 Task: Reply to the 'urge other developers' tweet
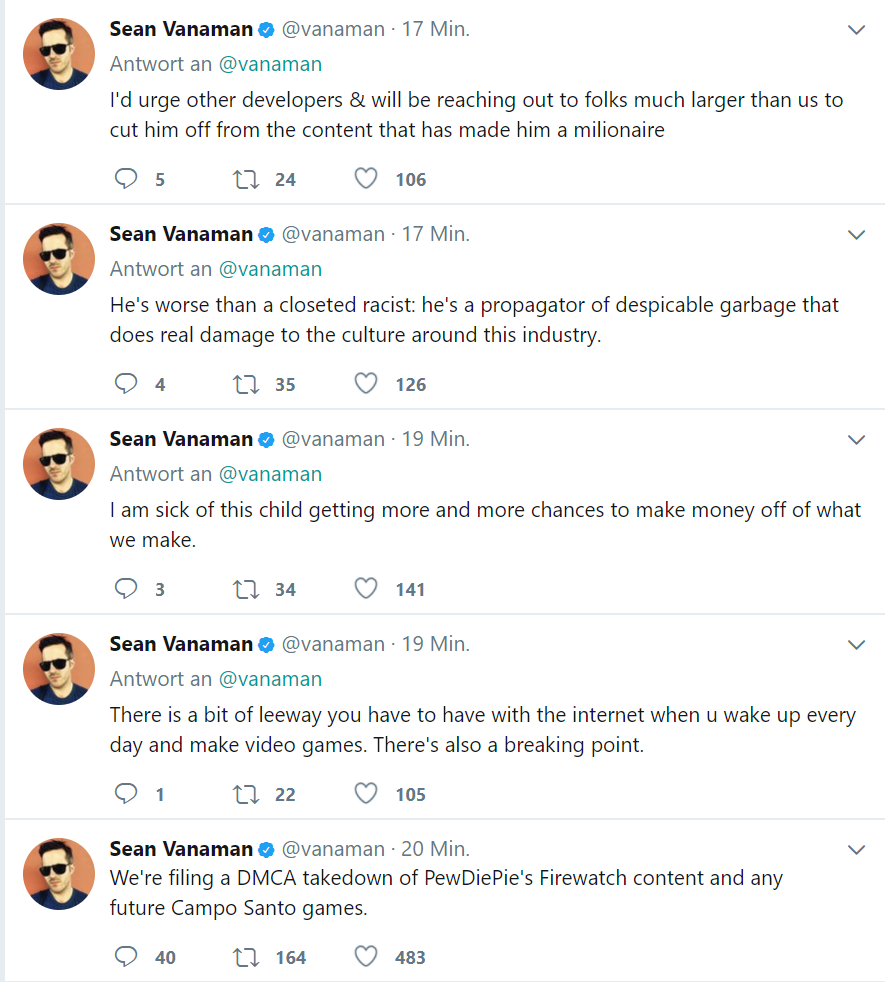click(126, 178)
